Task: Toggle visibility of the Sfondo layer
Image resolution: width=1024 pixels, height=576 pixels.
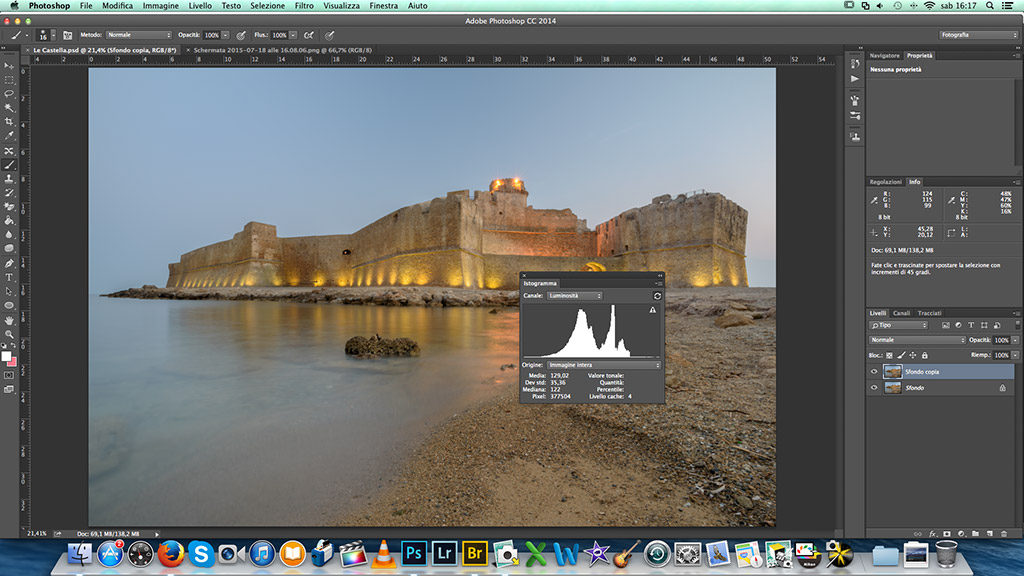Action: coord(874,387)
